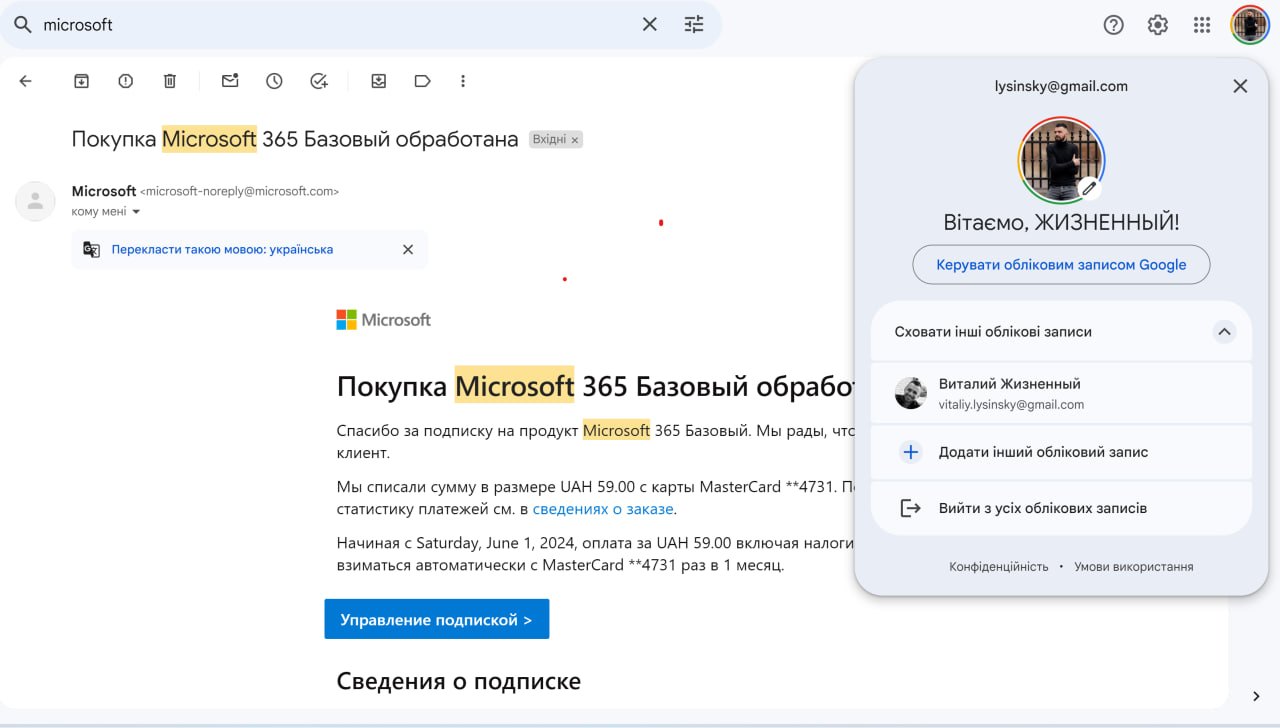Remove the Вхідні label from the email
1280x728 pixels.
point(575,140)
